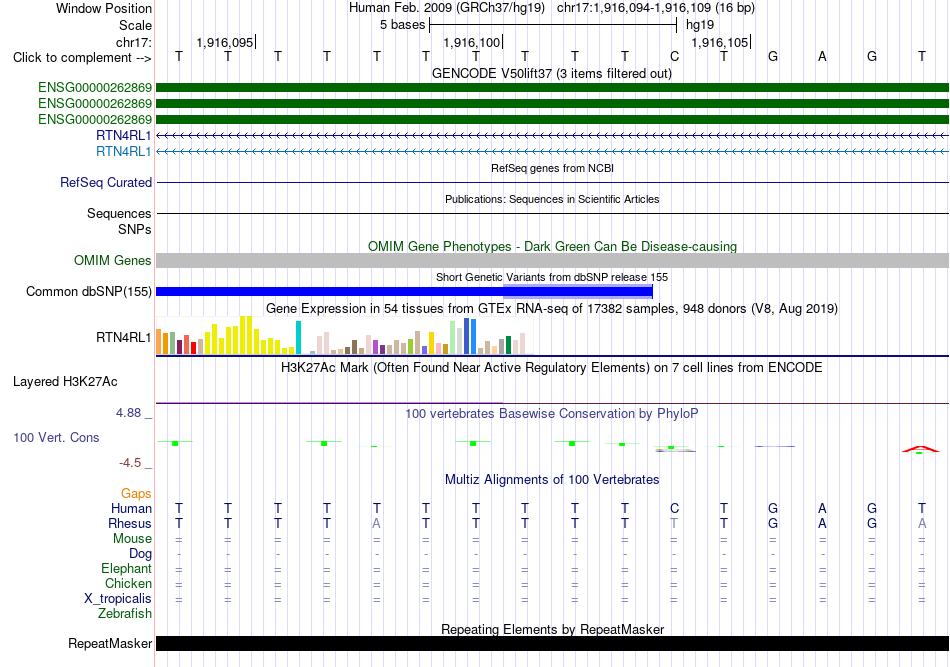Click the 'C' base in complement sequence row
Viewport: 950px width, 667px height.
(x=674, y=56)
